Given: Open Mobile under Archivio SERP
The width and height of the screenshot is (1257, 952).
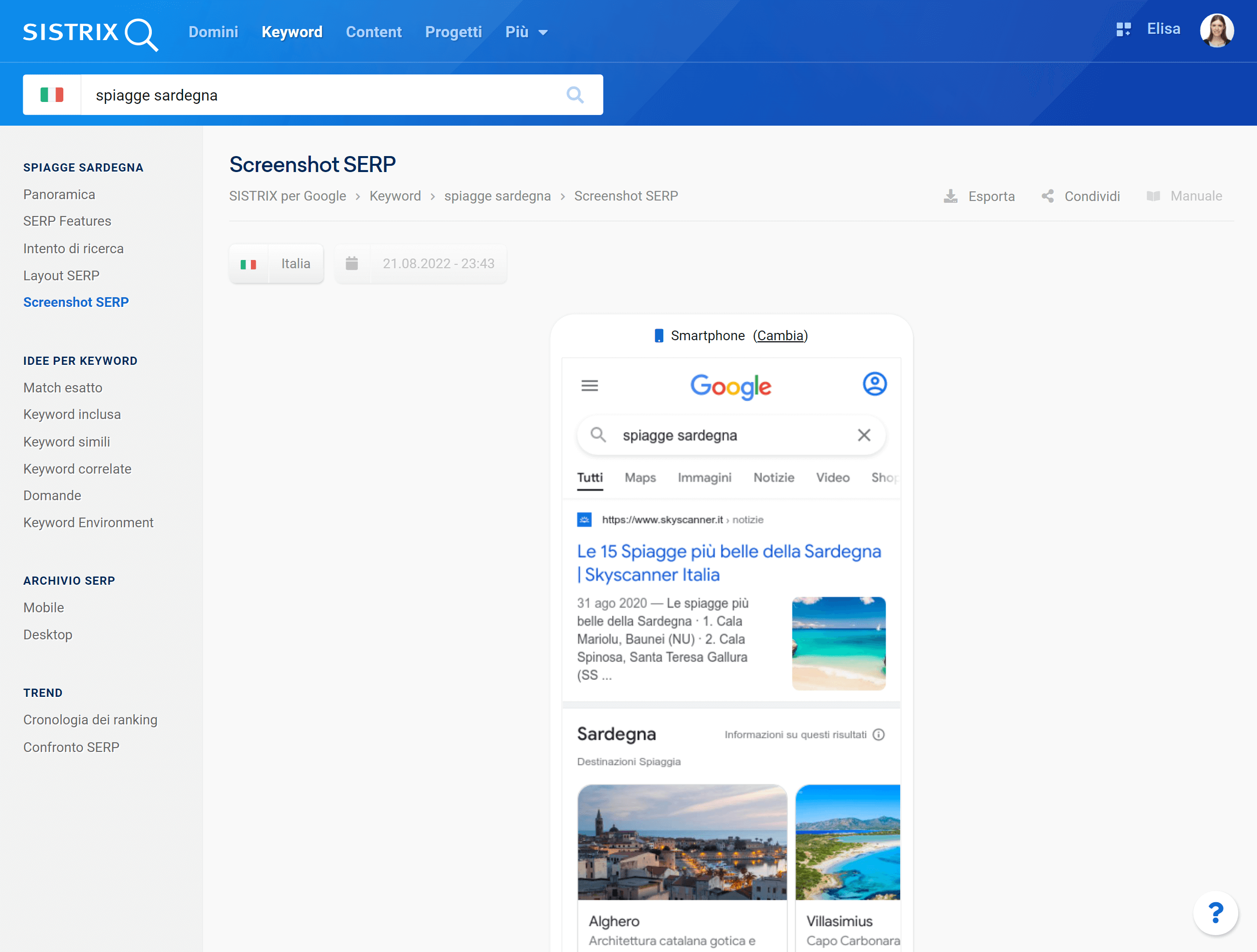Looking at the screenshot, I should (44, 608).
